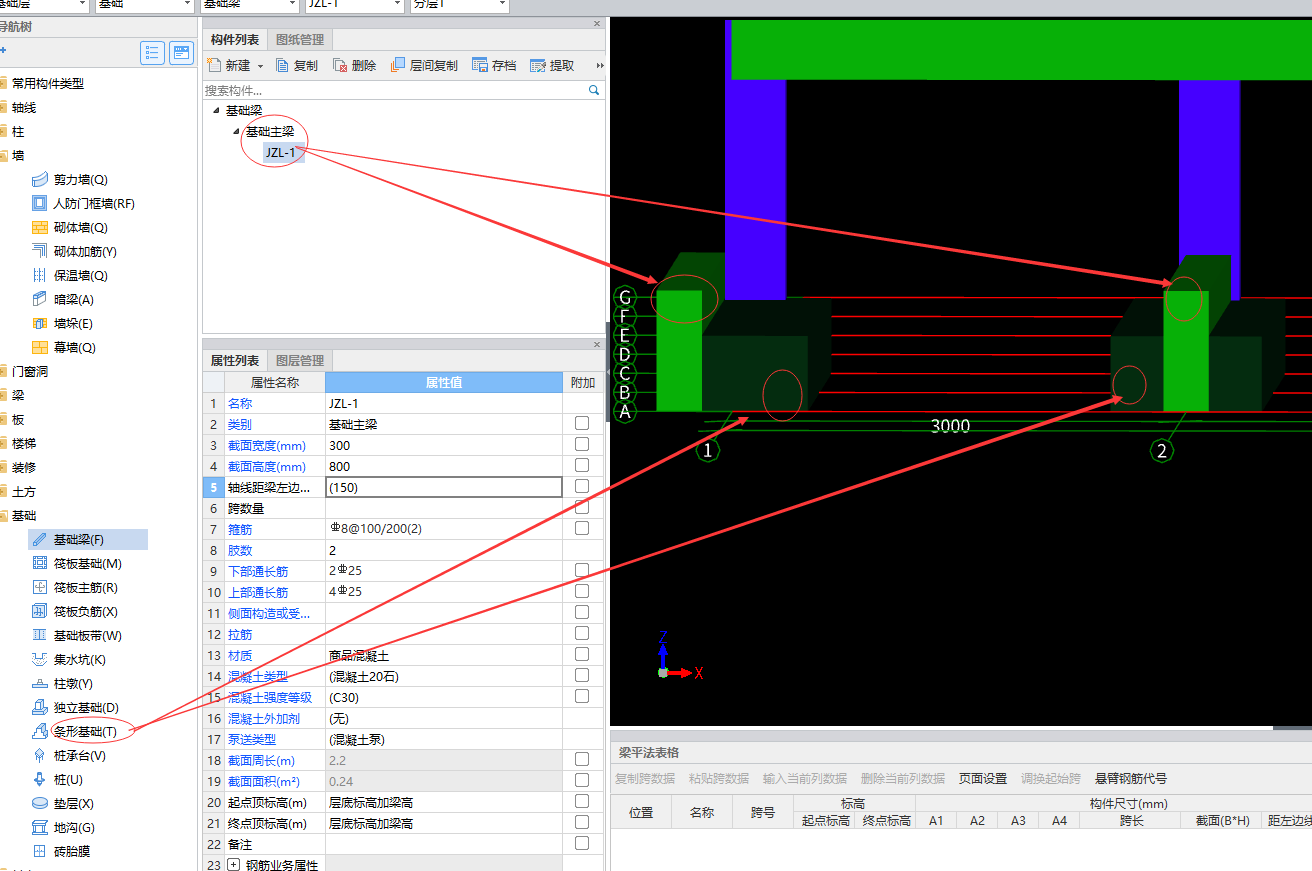Switch to 属性列表 tab
The height and width of the screenshot is (871, 1312).
click(235, 360)
